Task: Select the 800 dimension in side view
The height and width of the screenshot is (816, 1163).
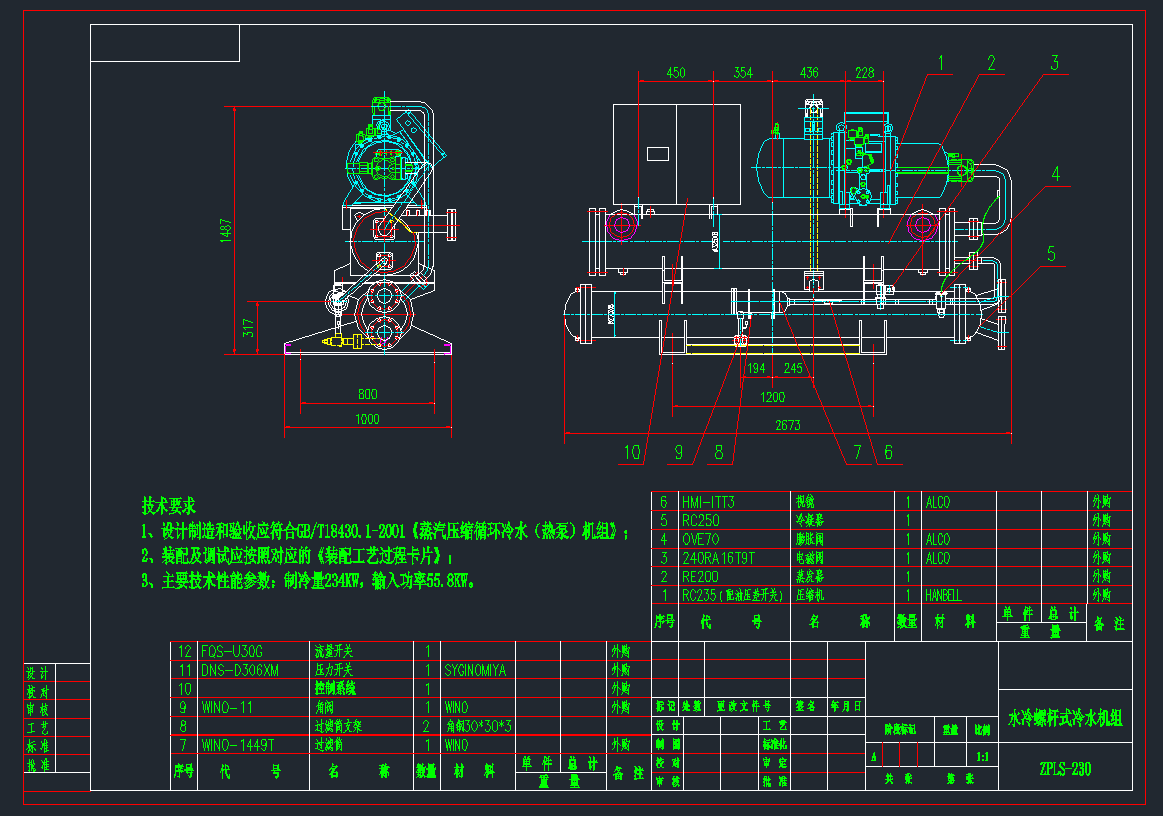Action: (x=367, y=394)
